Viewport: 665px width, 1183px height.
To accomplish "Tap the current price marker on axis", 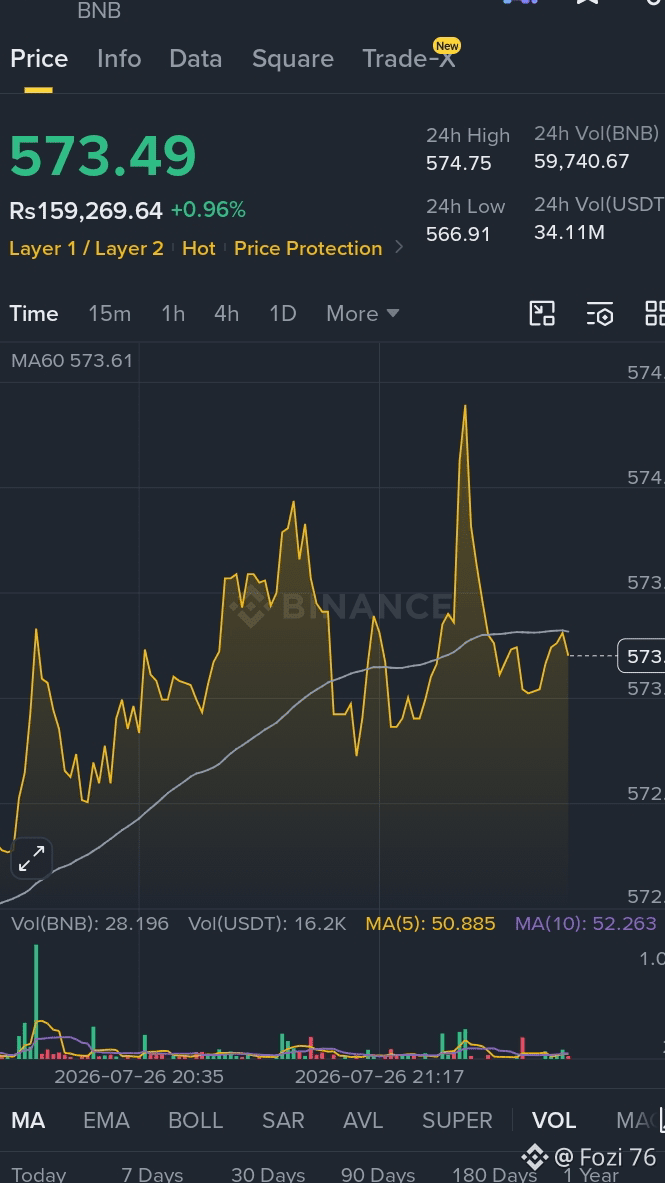I will tap(641, 656).
